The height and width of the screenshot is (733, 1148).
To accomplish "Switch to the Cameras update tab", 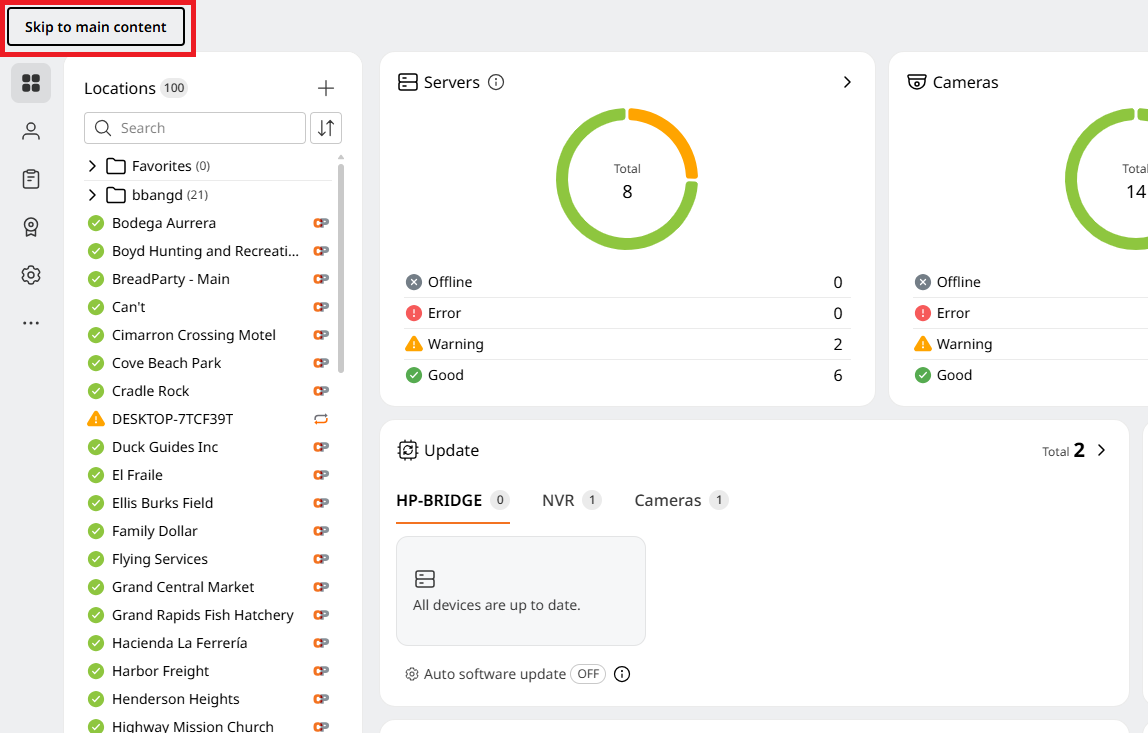I will pyautogui.click(x=681, y=501).
